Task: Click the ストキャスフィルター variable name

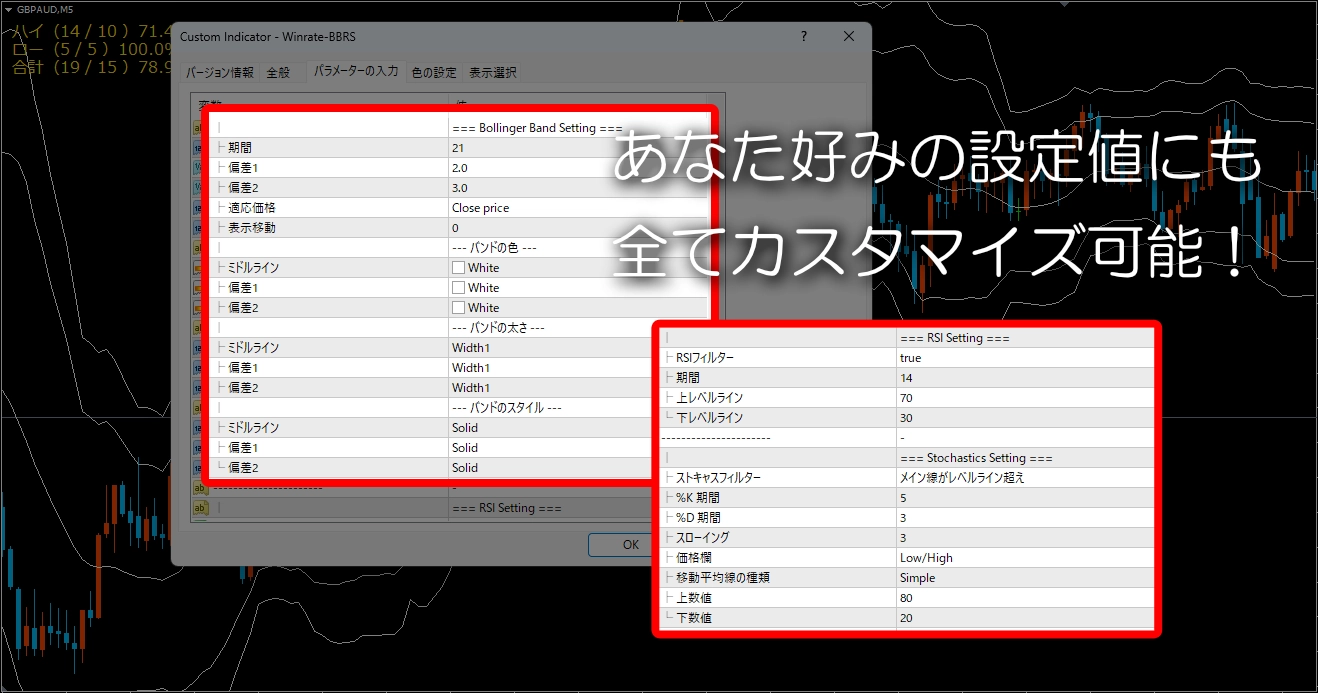Action: tap(718, 478)
